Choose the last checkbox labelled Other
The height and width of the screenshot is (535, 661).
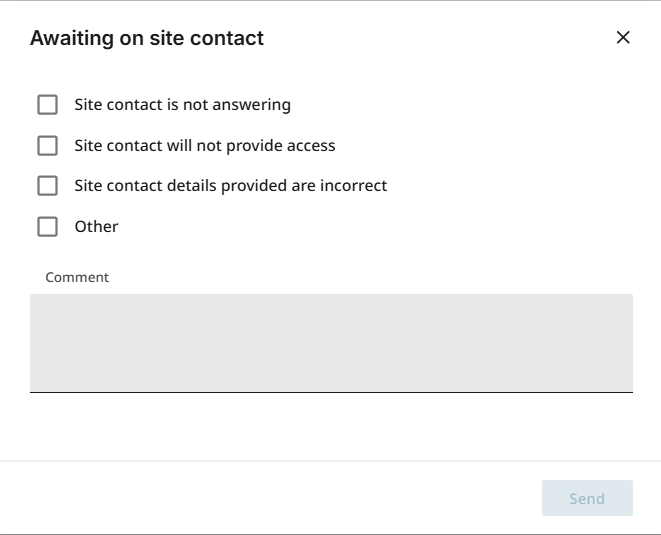click(x=47, y=227)
